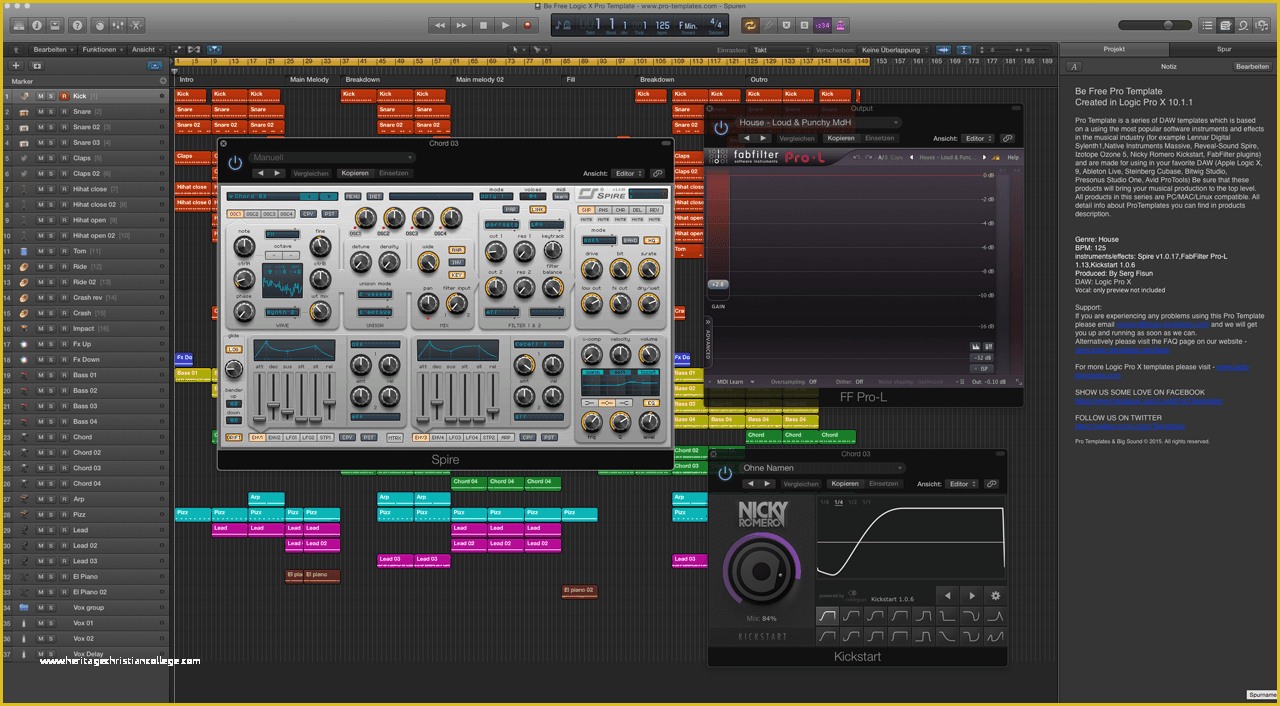Record-enable the Claps track
The height and width of the screenshot is (706, 1280).
click(63, 158)
